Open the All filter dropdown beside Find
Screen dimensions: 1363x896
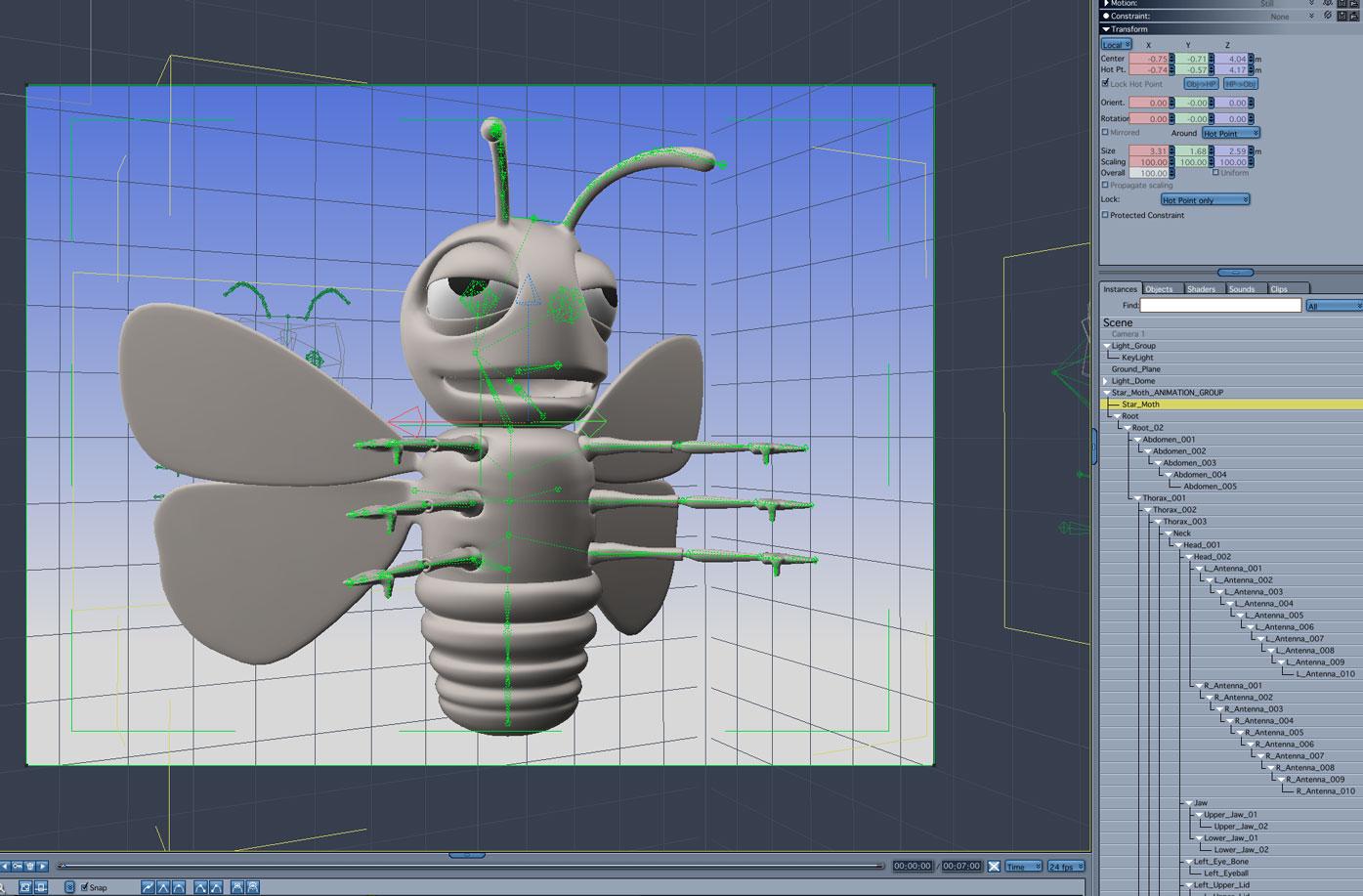(x=1334, y=306)
